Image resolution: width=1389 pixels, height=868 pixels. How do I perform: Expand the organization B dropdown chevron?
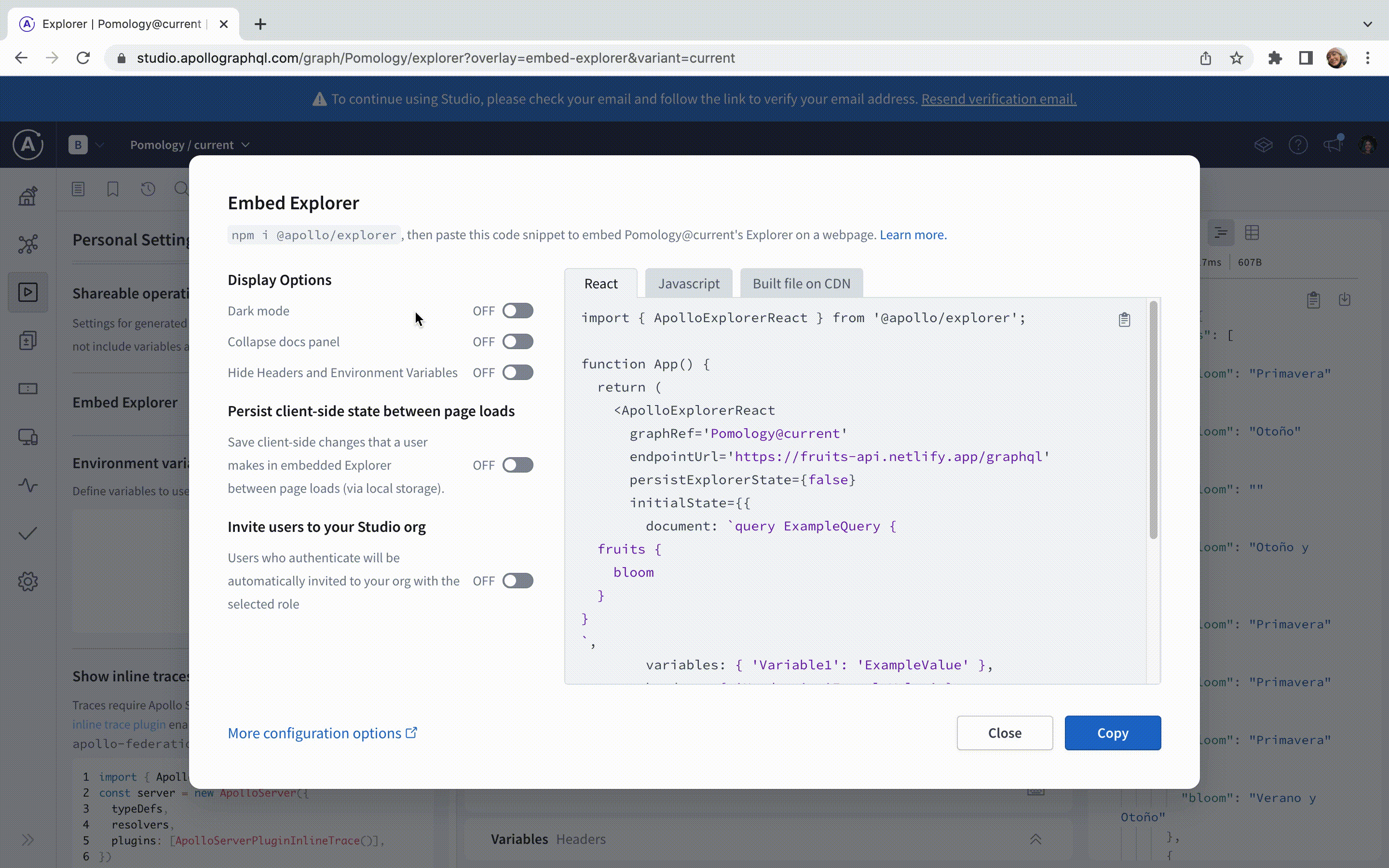100,145
